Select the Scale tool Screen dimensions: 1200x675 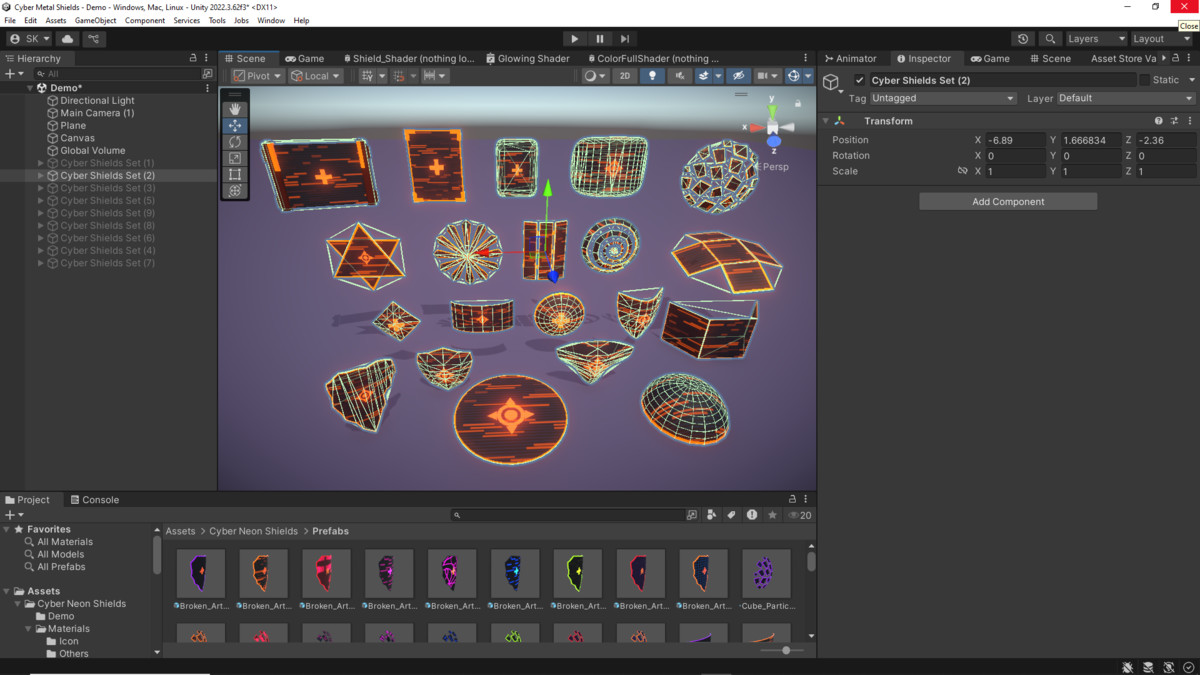[x=235, y=157]
